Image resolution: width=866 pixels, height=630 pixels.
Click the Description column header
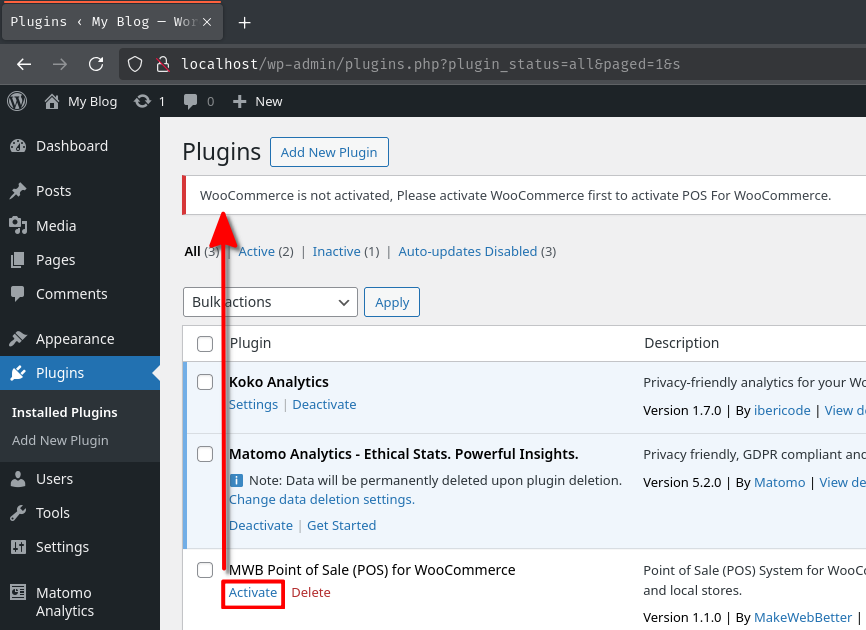click(682, 343)
